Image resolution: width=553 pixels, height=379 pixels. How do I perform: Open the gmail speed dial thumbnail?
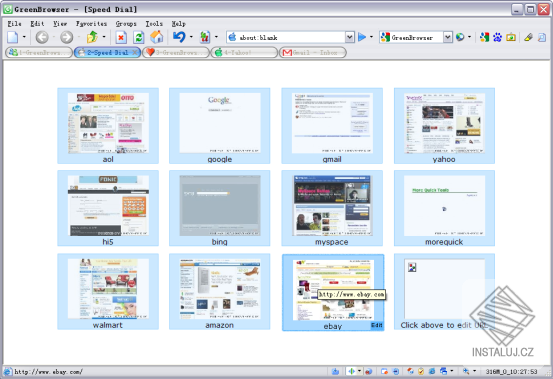[x=332, y=123]
